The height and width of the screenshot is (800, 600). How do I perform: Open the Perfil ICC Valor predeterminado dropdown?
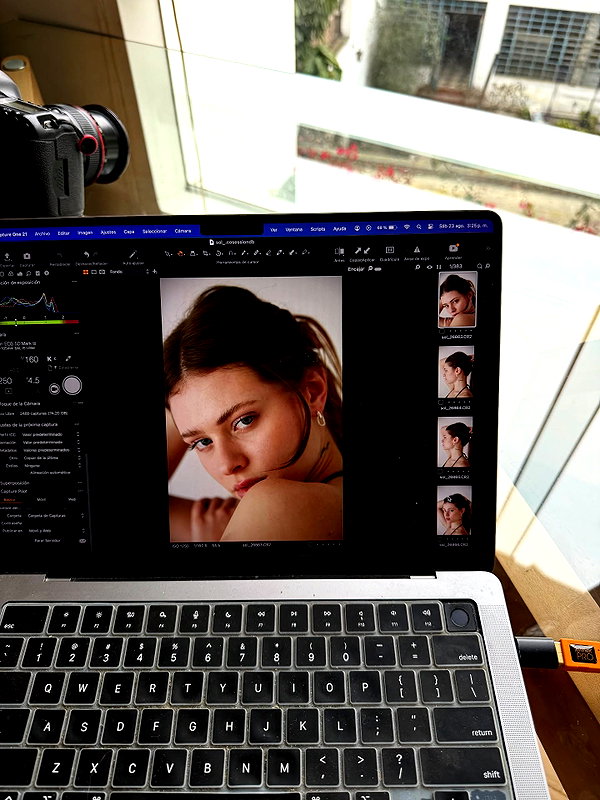point(49,435)
